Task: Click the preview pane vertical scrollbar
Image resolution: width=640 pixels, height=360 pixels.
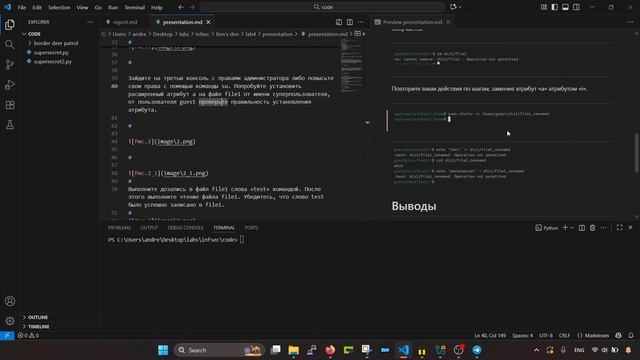Action: pyautogui.click(x=637, y=153)
